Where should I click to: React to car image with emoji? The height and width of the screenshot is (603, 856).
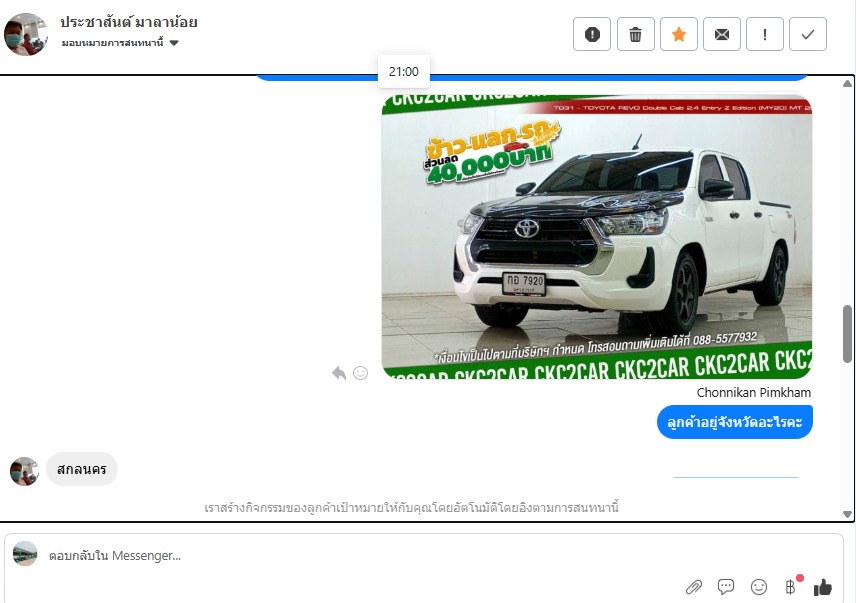(360, 373)
